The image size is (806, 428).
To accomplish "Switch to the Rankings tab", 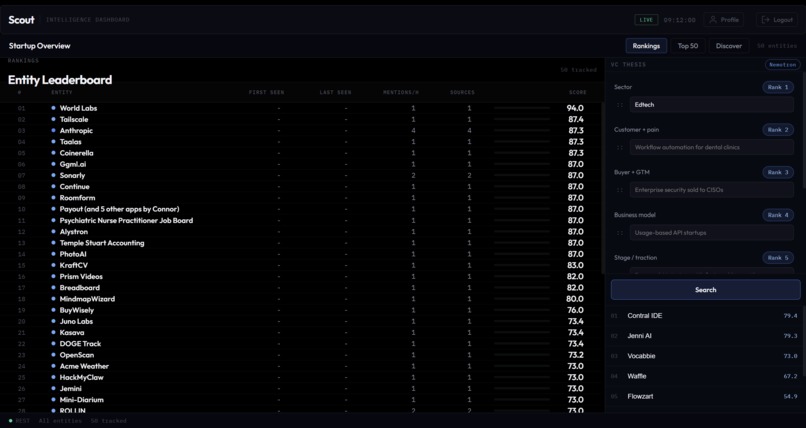I will (646, 46).
